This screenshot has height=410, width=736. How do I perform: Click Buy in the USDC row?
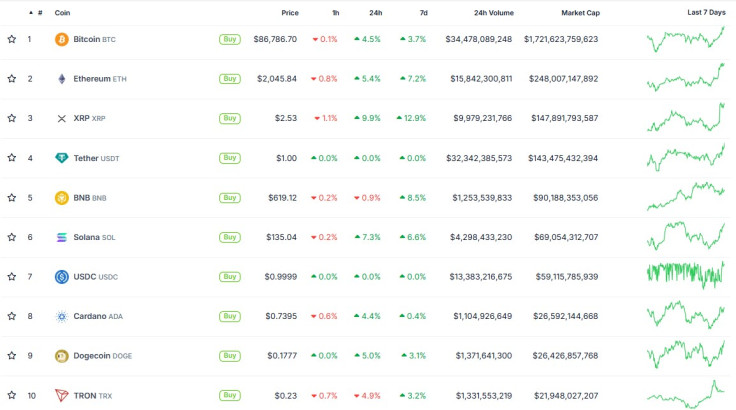click(x=230, y=277)
